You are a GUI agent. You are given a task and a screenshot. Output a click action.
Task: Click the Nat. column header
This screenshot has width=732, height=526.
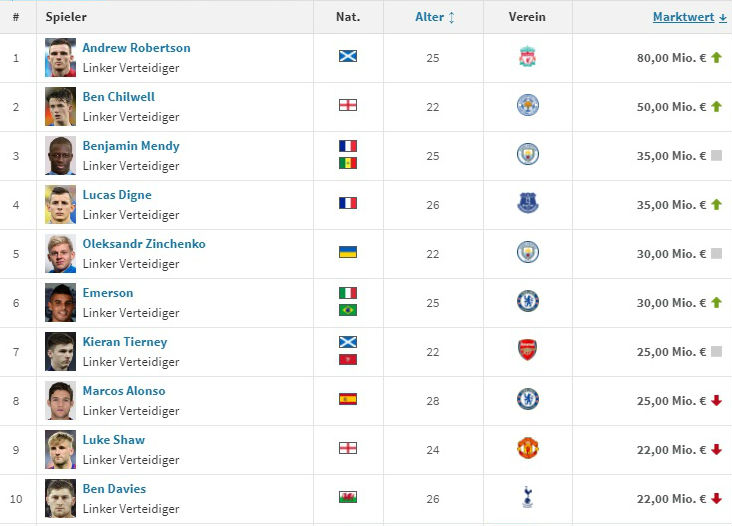(348, 17)
